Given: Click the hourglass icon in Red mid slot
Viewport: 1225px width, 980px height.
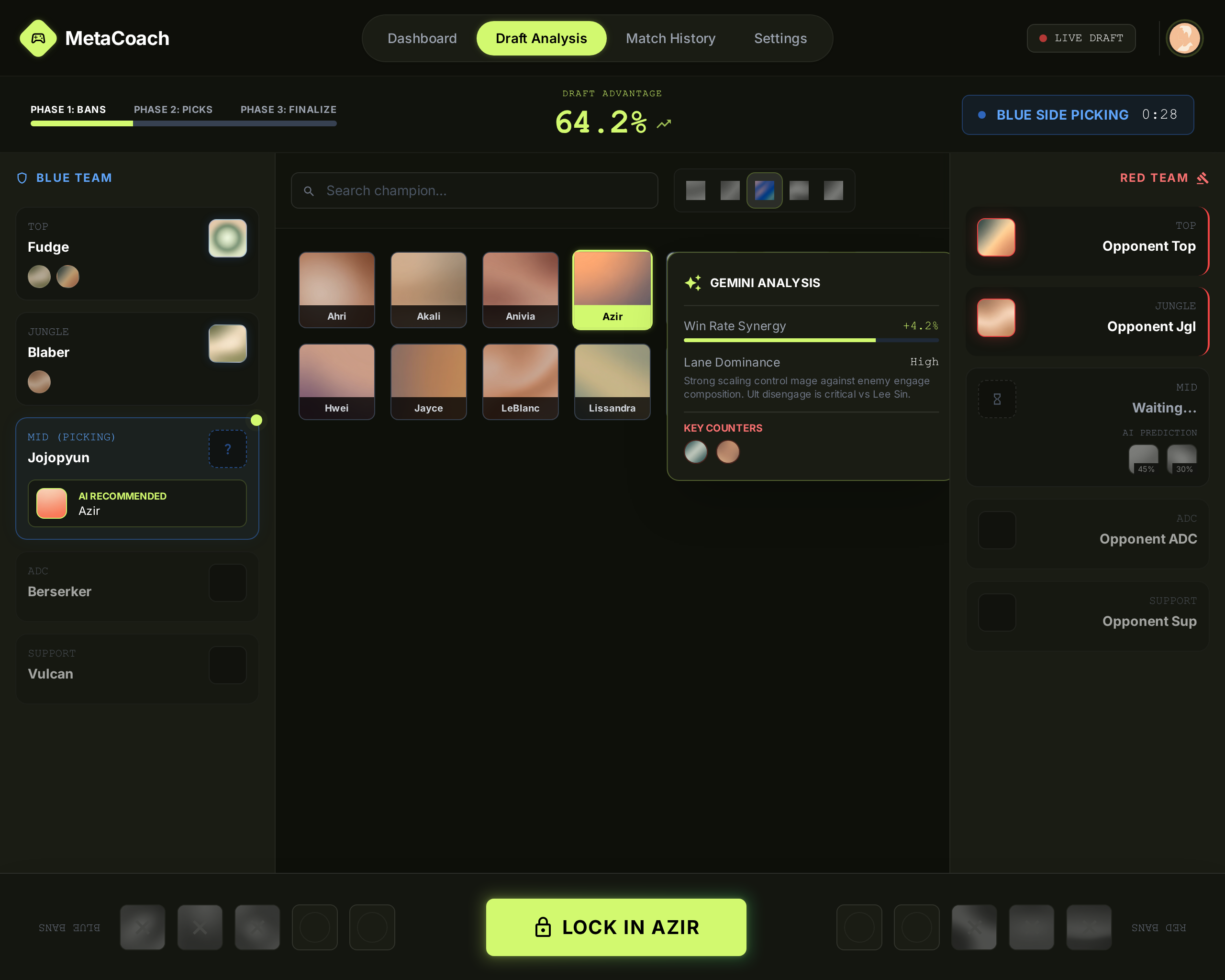Looking at the screenshot, I should [997, 400].
